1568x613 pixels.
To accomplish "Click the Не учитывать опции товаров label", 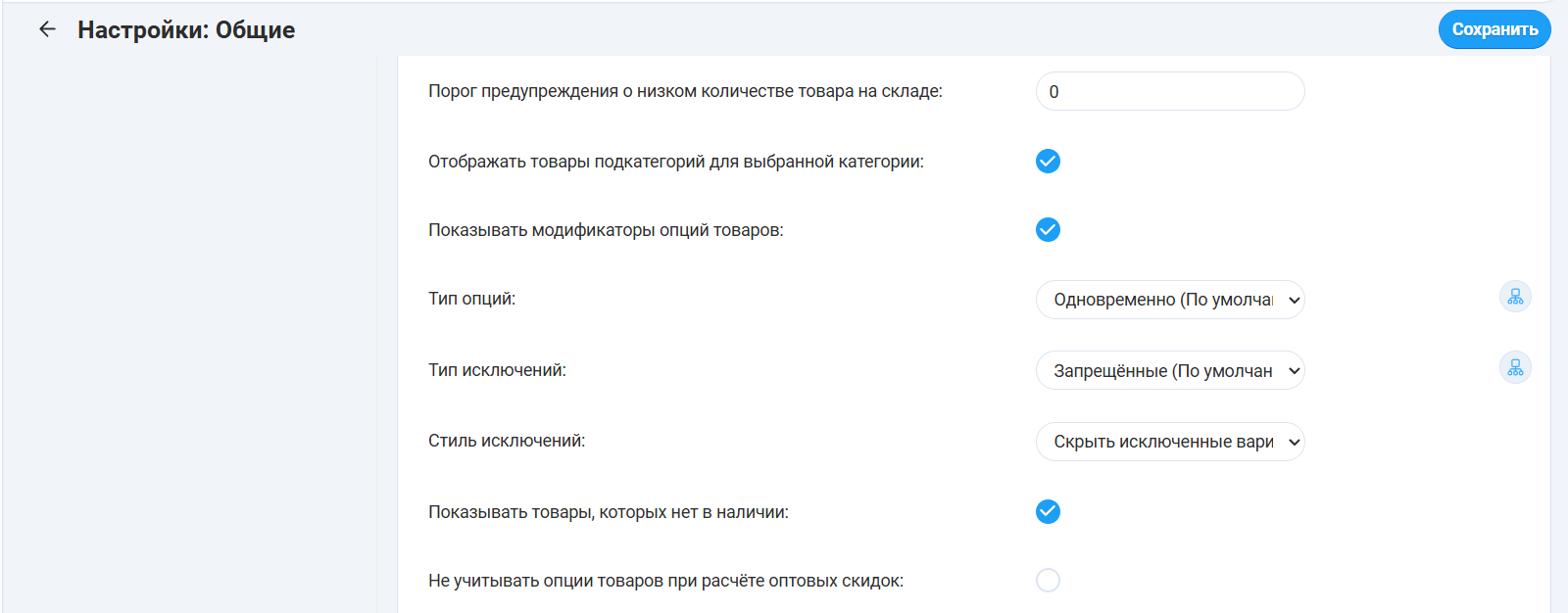I will [665, 581].
